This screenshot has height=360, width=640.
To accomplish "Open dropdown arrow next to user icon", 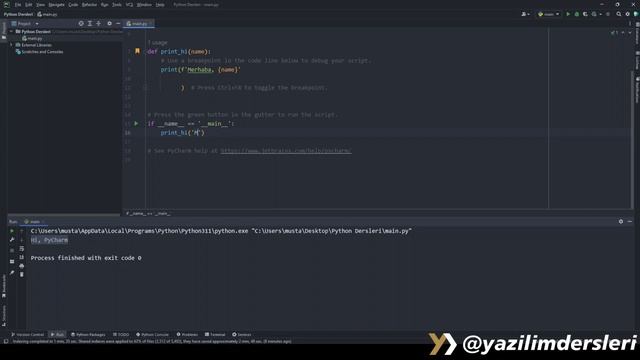I will (x=529, y=14).
